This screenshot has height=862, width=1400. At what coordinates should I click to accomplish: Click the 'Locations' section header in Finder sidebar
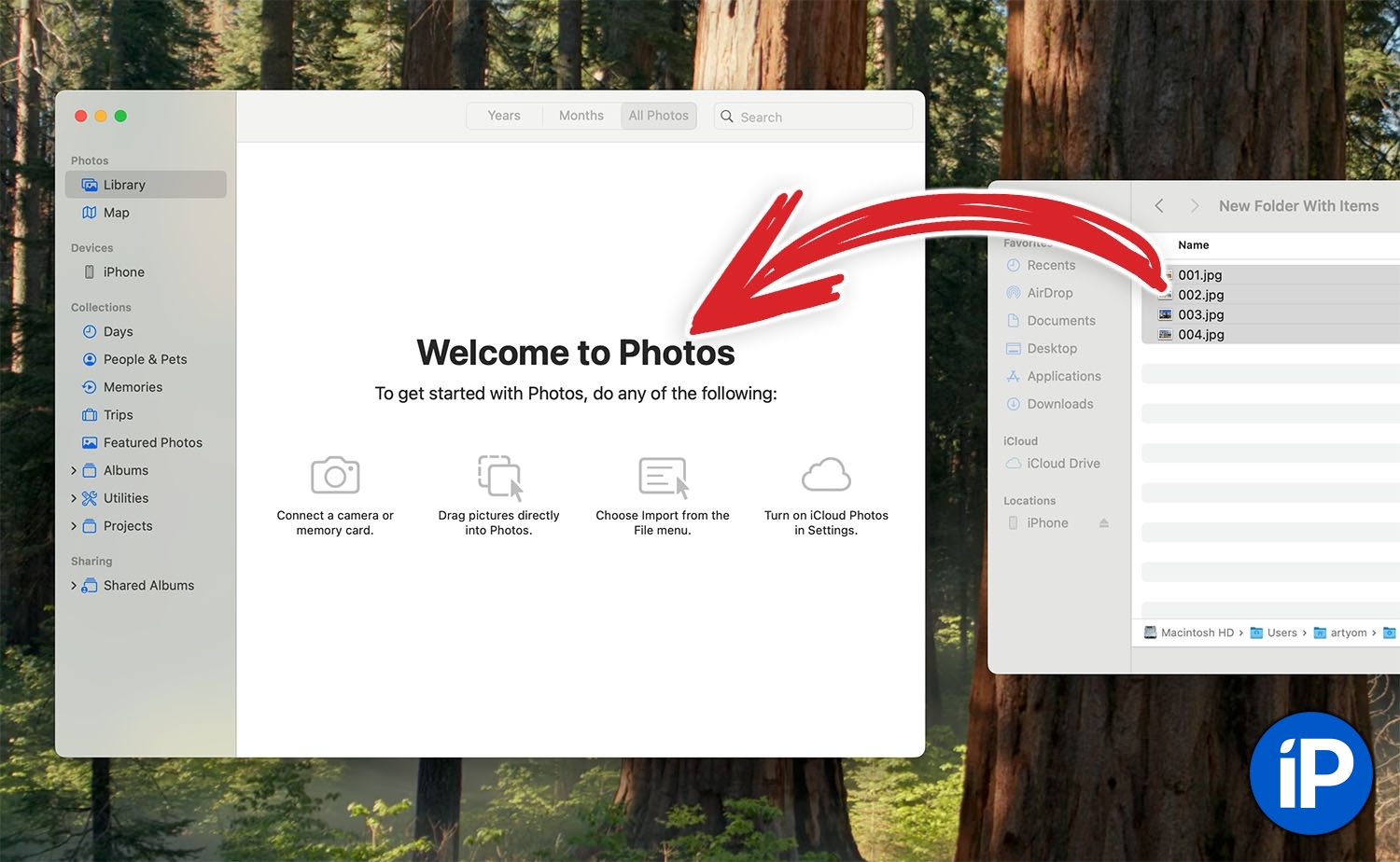point(1029,501)
